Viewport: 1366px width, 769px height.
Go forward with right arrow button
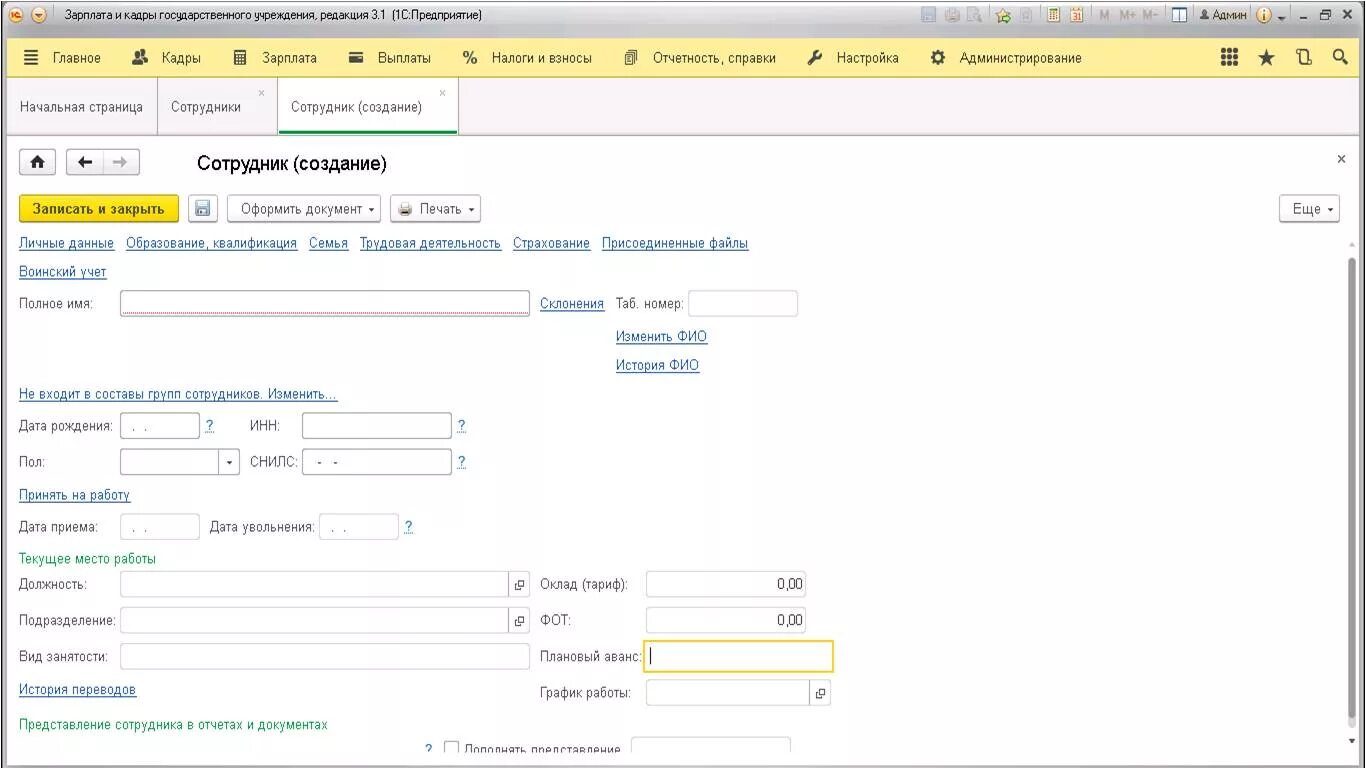pyautogui.click(x=120, y=162)
